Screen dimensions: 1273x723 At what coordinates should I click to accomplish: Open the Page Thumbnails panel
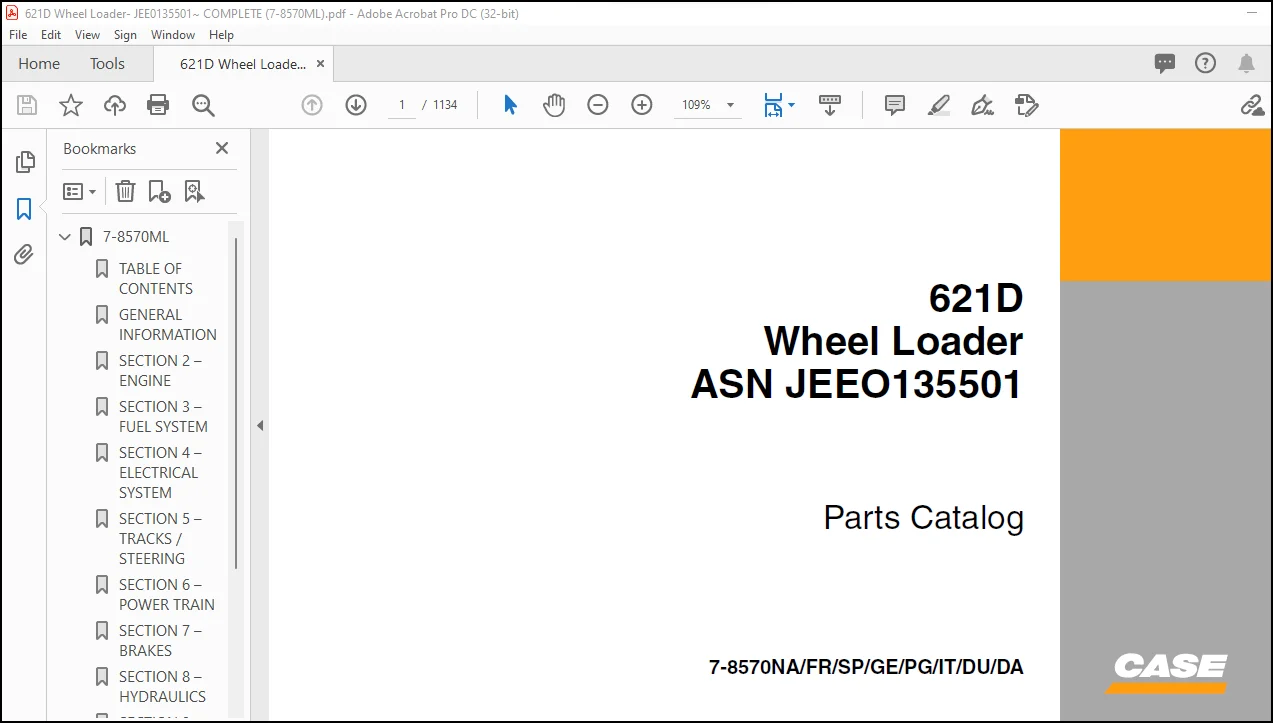25,162
